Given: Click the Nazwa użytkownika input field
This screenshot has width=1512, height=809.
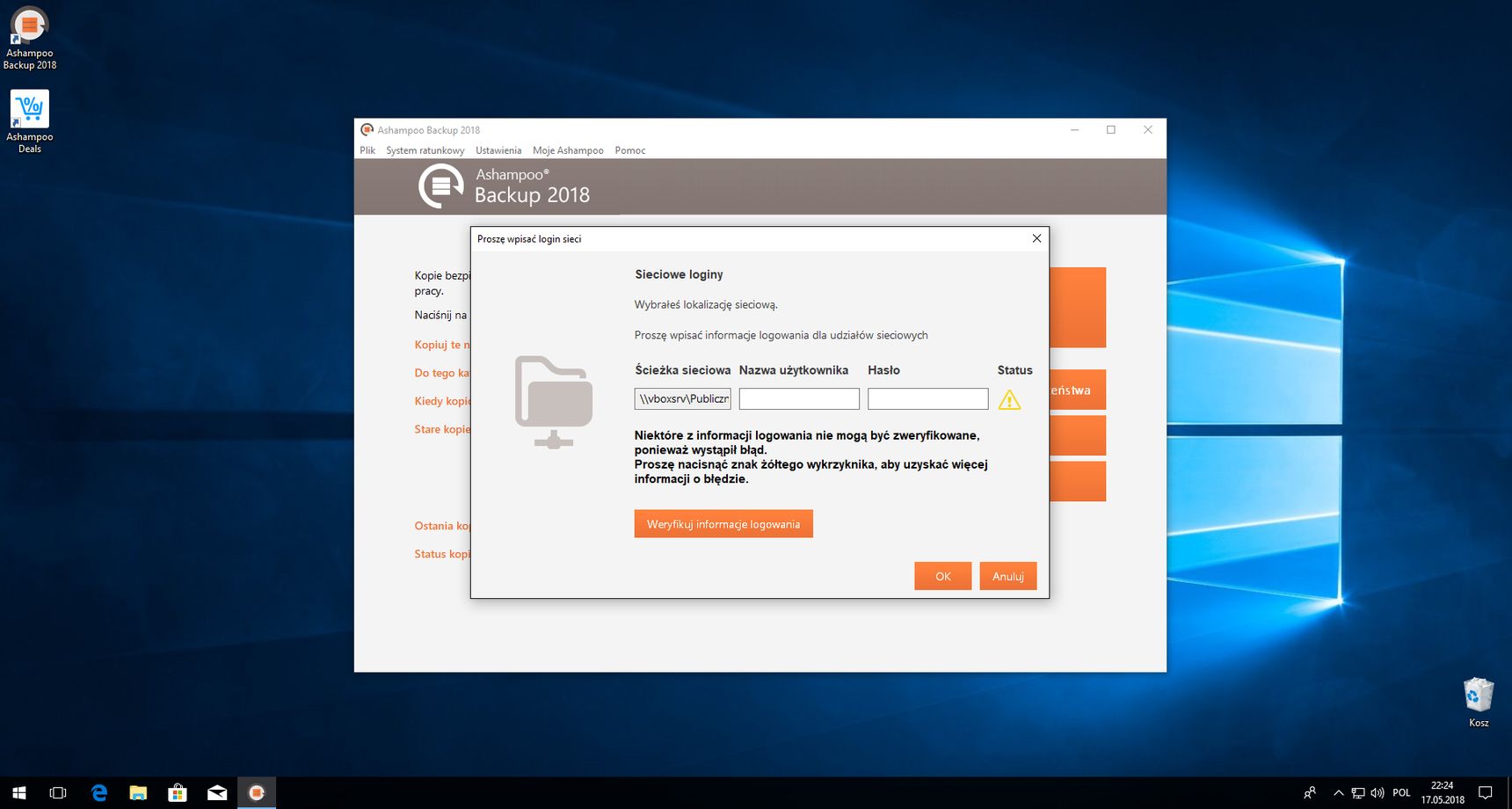Looking at the screenshot, I should pos(799,399).
